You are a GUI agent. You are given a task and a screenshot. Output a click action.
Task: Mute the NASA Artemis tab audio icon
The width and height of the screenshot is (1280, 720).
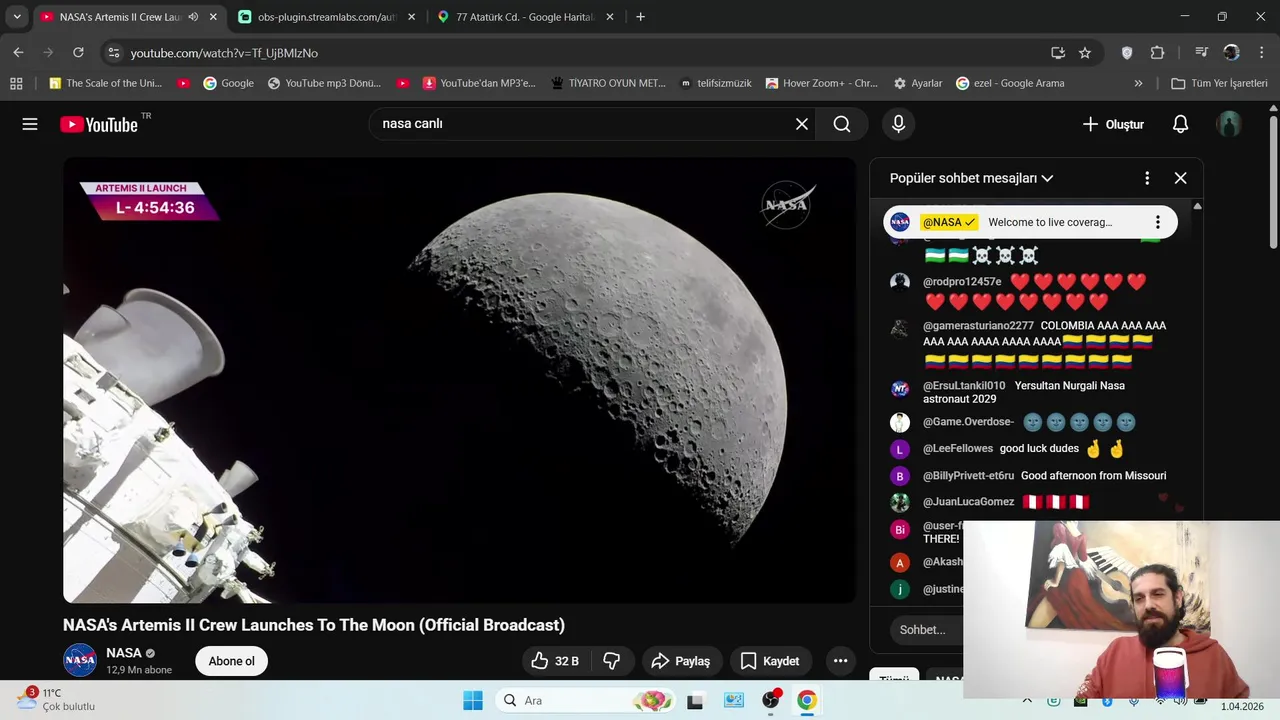tap(193, 17)
